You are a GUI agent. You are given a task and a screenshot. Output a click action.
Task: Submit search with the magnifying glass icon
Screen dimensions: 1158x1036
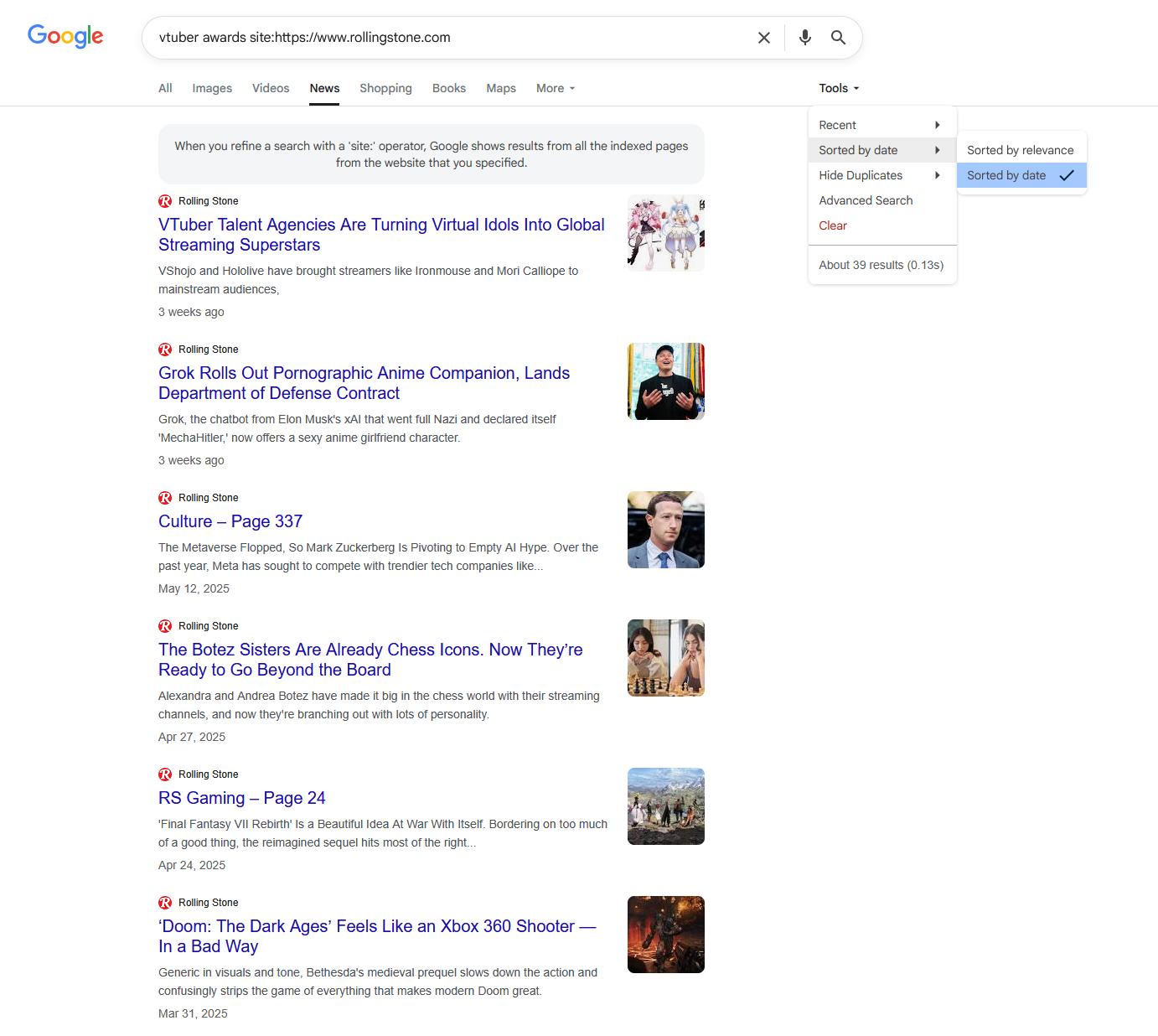838,38
